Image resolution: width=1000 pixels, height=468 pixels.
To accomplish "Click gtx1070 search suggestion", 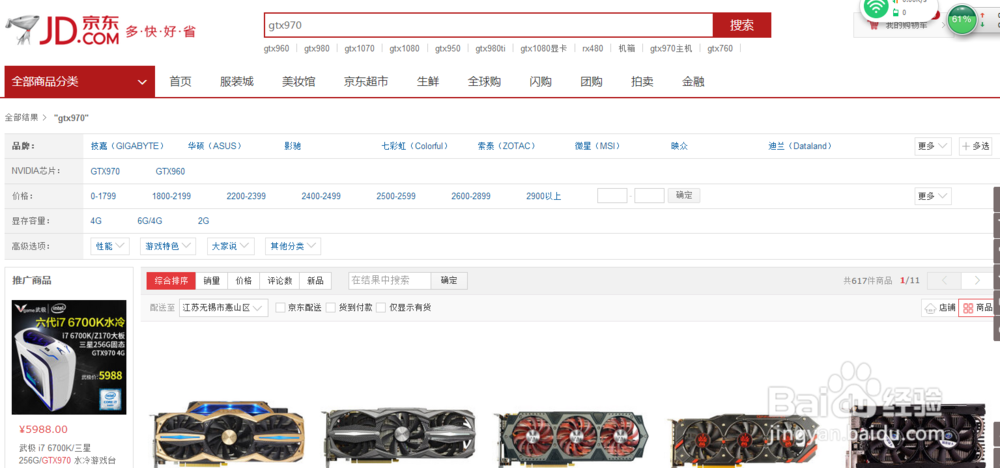I will point(360,48).
